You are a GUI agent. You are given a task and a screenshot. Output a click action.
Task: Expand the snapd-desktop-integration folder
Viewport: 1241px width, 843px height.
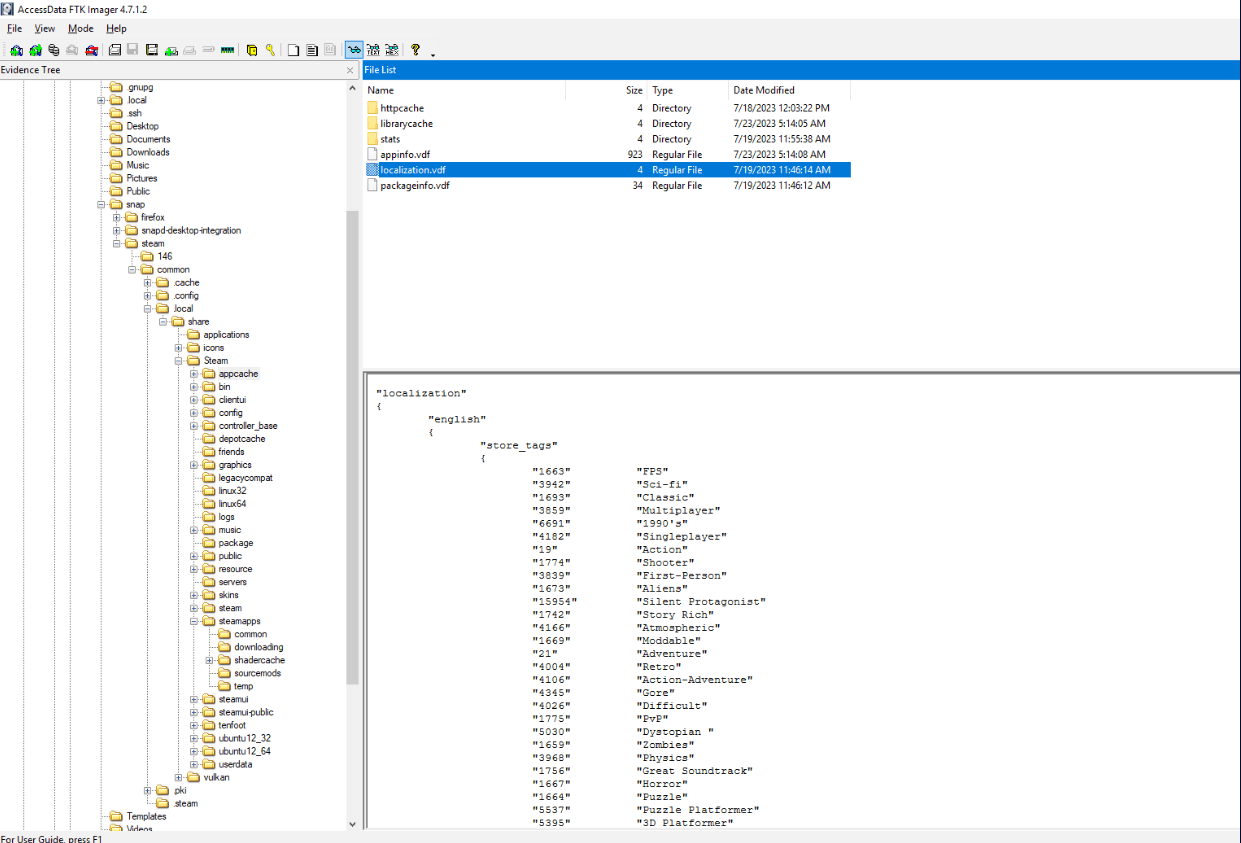(117, 230)
